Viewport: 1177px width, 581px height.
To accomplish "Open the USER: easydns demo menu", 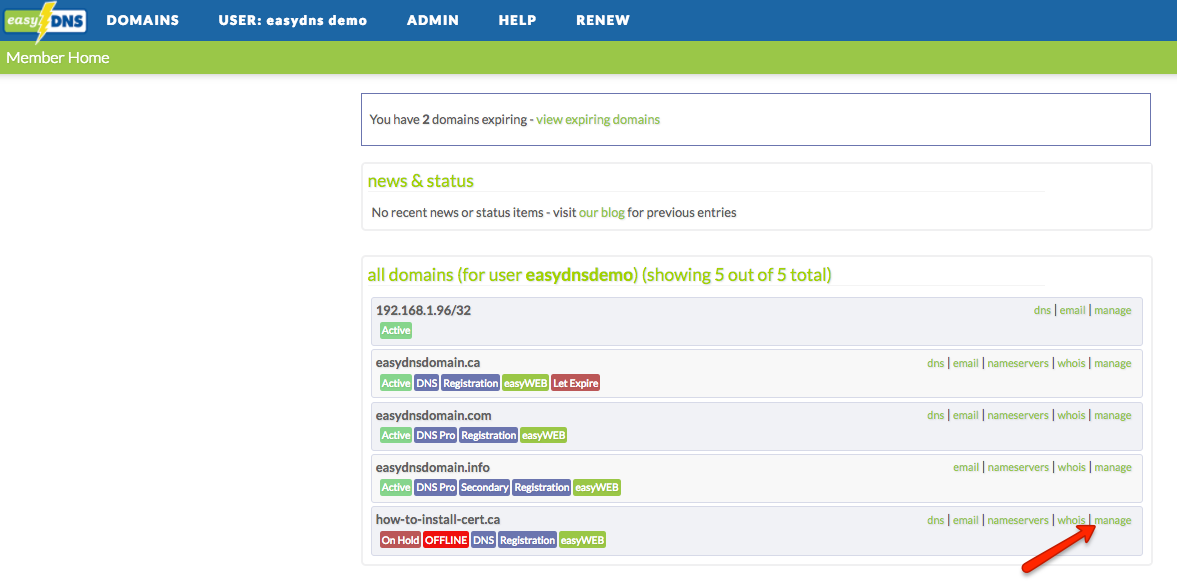I will point(293,21).
